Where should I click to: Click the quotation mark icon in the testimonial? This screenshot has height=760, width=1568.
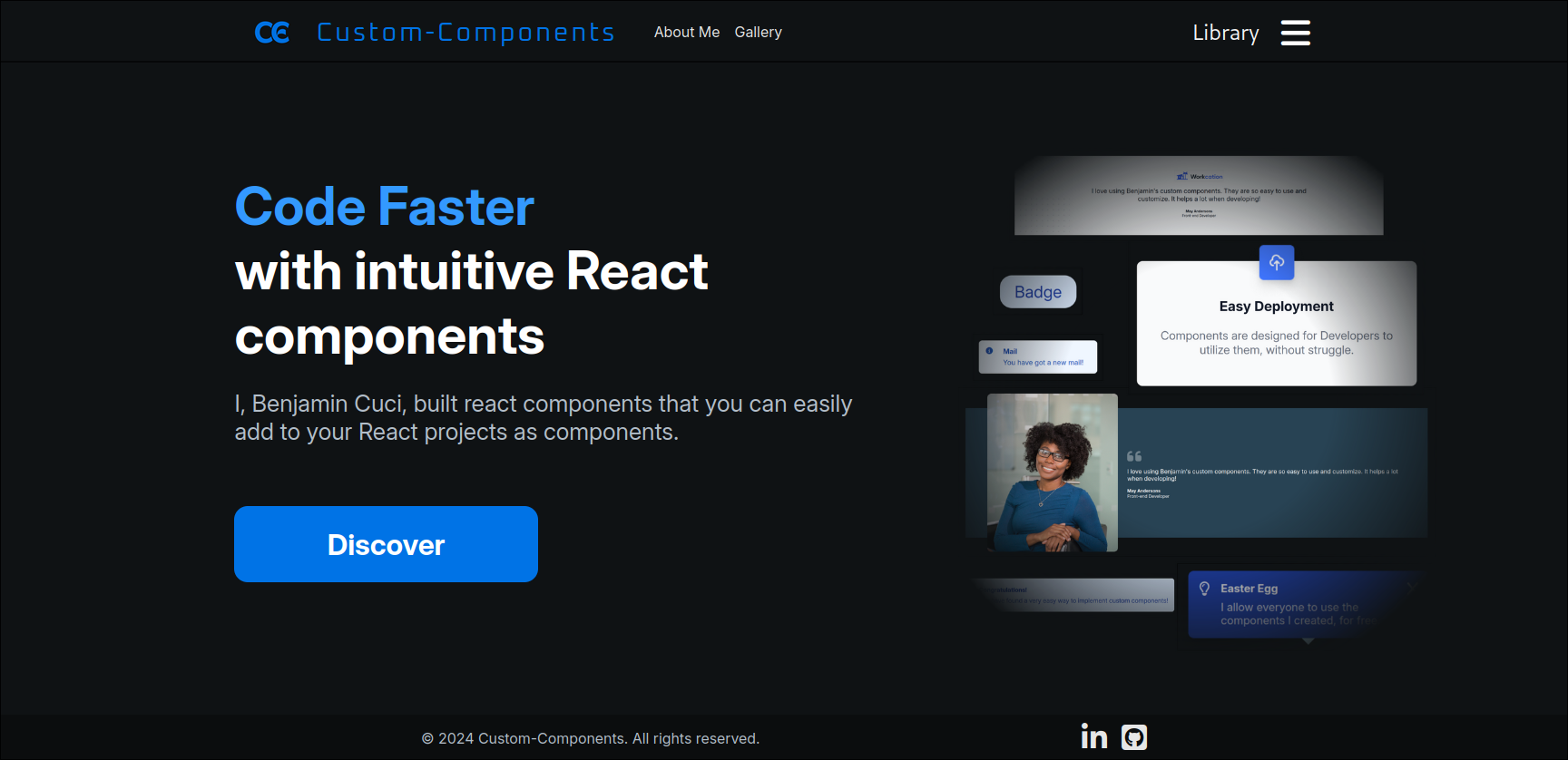click(1134, 456)
